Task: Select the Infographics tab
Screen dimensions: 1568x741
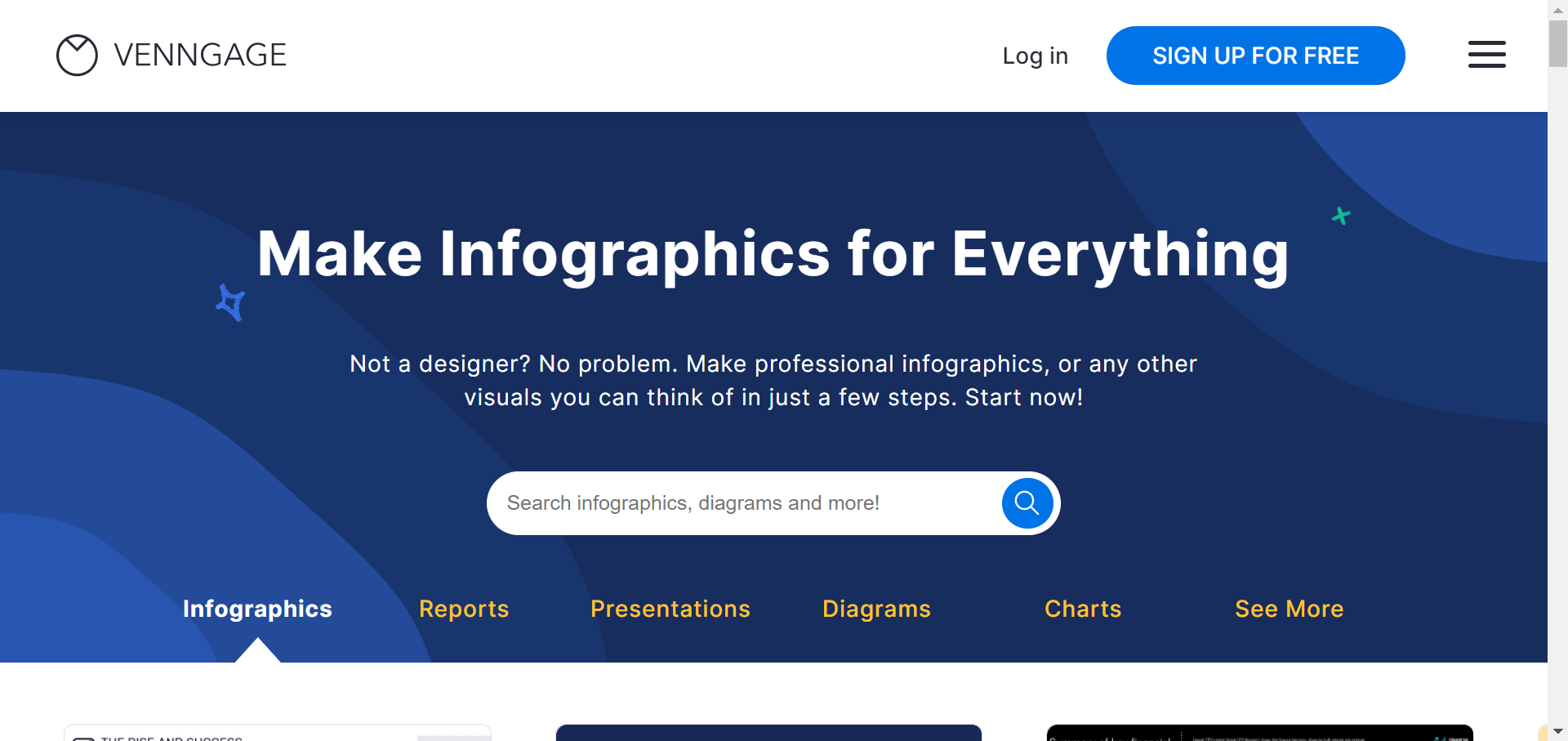Action: tap(257, 609)
